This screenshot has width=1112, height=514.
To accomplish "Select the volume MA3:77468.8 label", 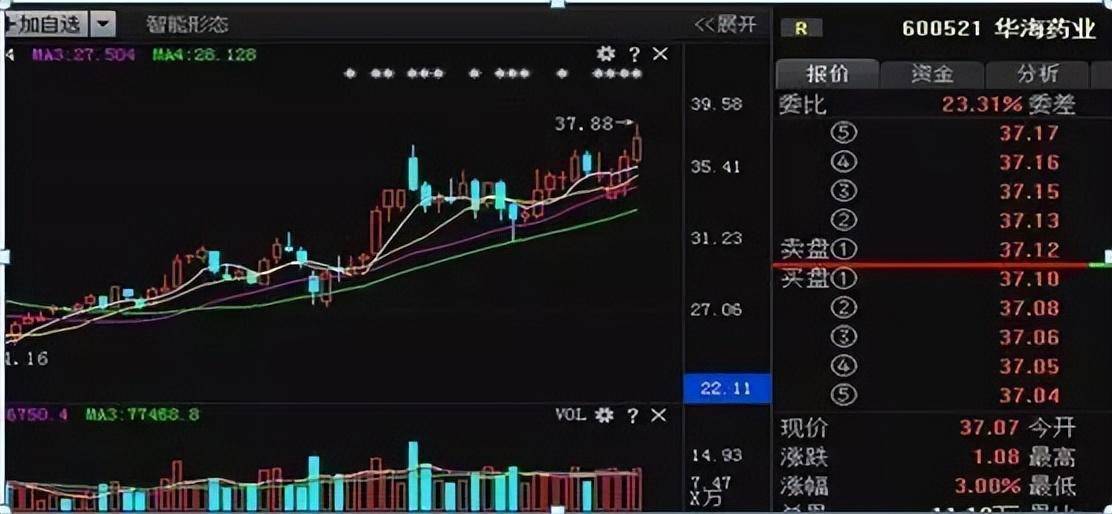I will point(143,415).
